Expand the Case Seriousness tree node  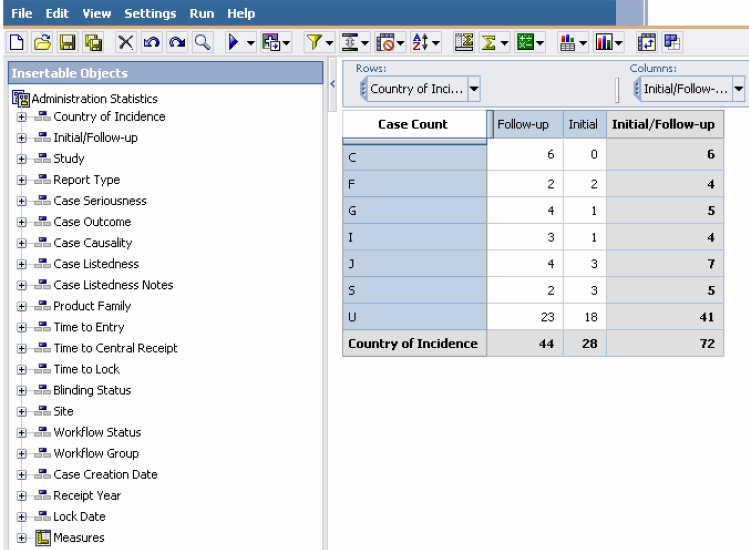[x=21, y=201]
